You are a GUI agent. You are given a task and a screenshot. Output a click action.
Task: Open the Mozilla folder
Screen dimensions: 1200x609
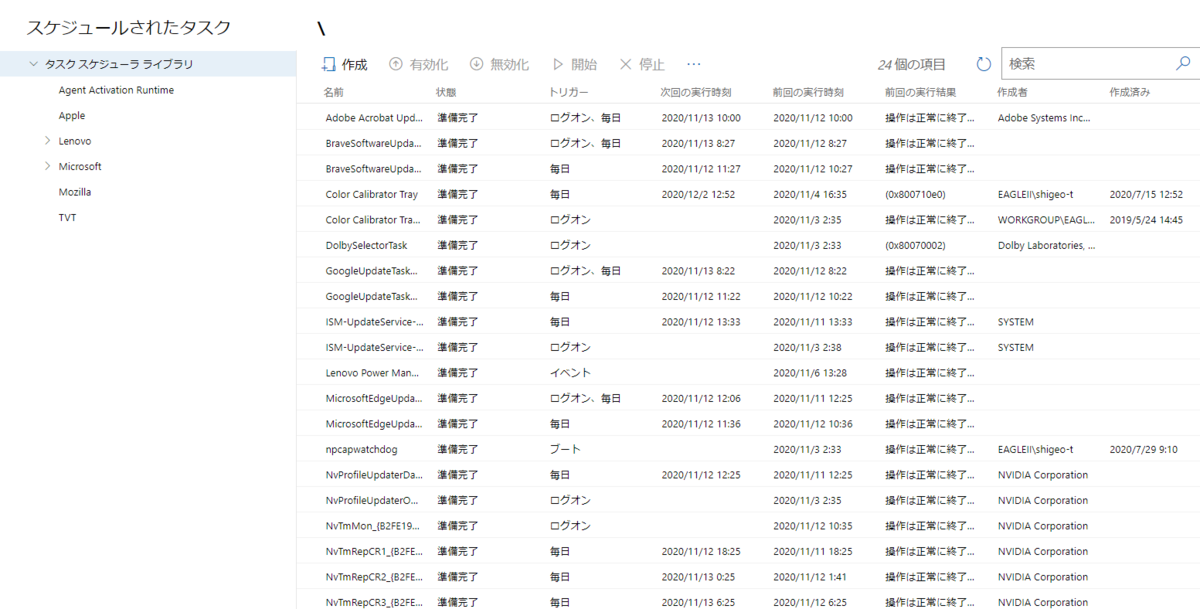[x=74, y=190]
